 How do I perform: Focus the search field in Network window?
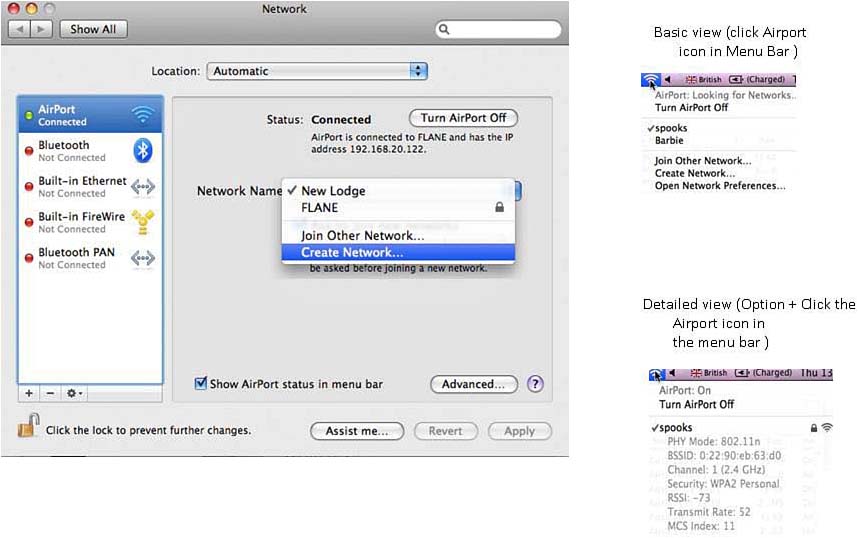(x=498, y=29)
